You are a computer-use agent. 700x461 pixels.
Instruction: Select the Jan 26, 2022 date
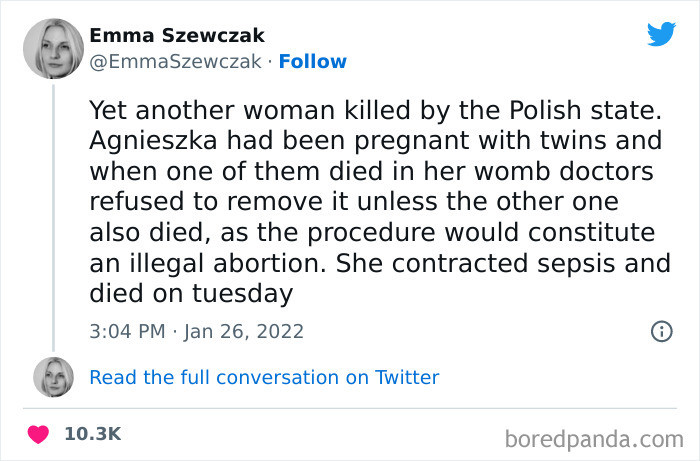(246, 331)
